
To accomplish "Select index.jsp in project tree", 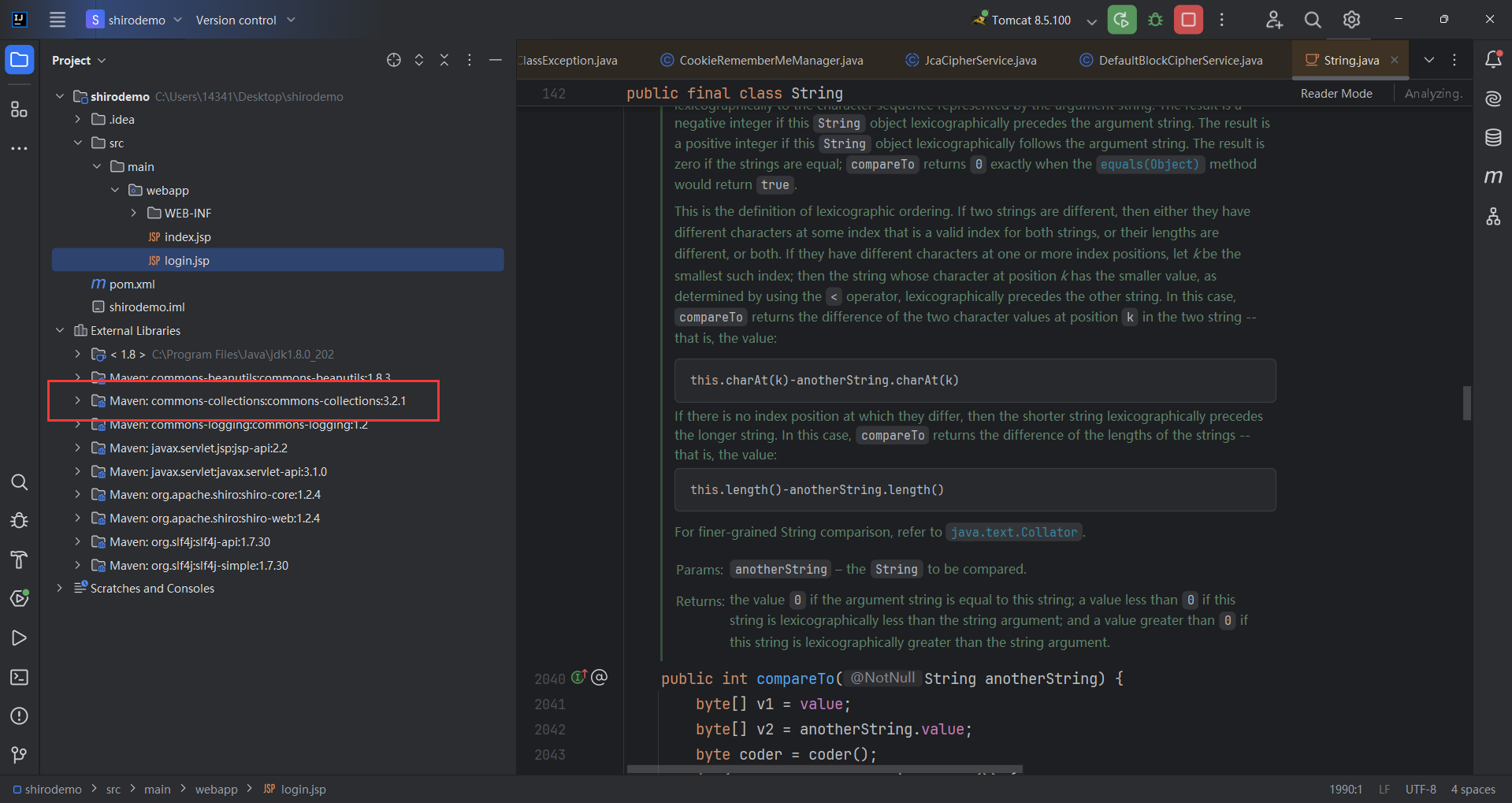I will coord(188,236).
